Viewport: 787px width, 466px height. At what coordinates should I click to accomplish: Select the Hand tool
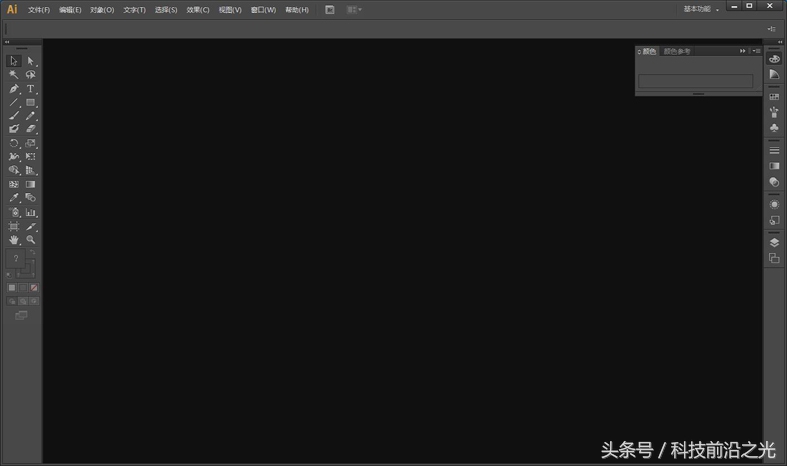pyautogui.click(x=14, y=240)
